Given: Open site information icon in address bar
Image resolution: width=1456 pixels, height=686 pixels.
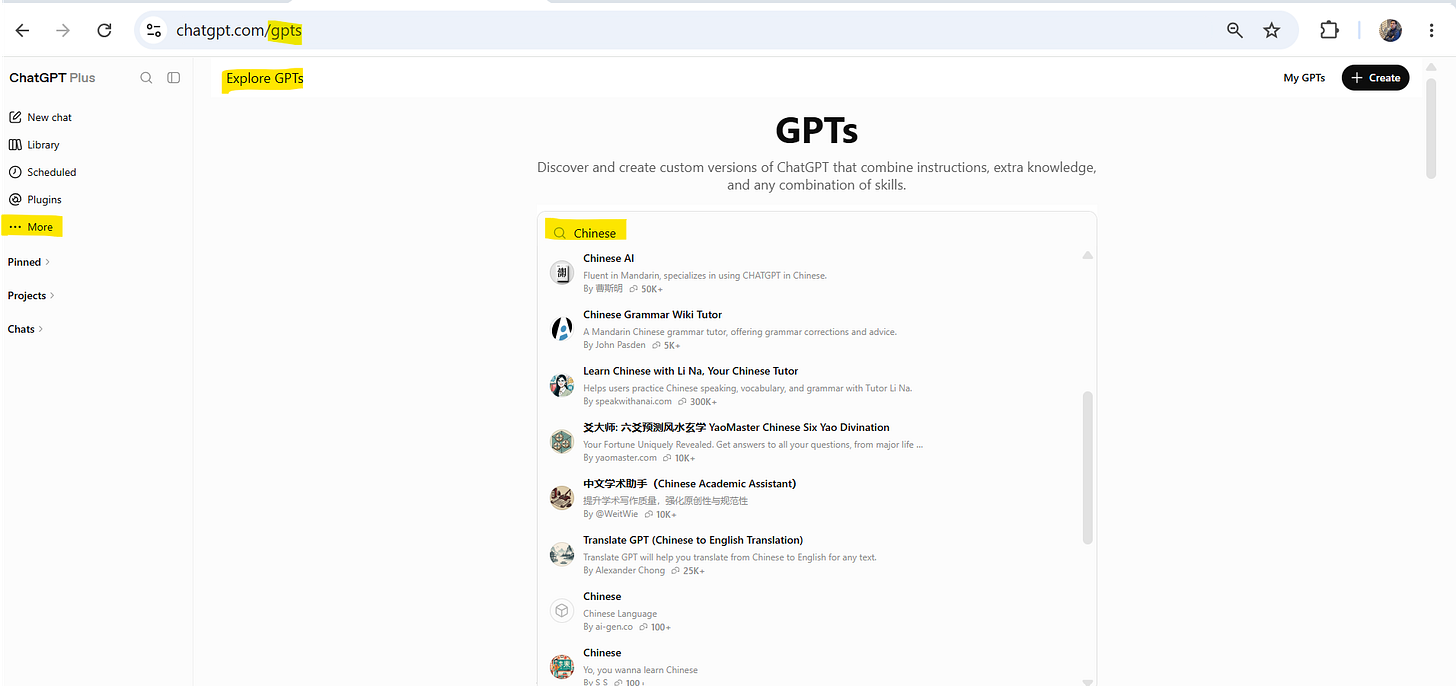Looking at the screenshot, I should click(154, 31).
